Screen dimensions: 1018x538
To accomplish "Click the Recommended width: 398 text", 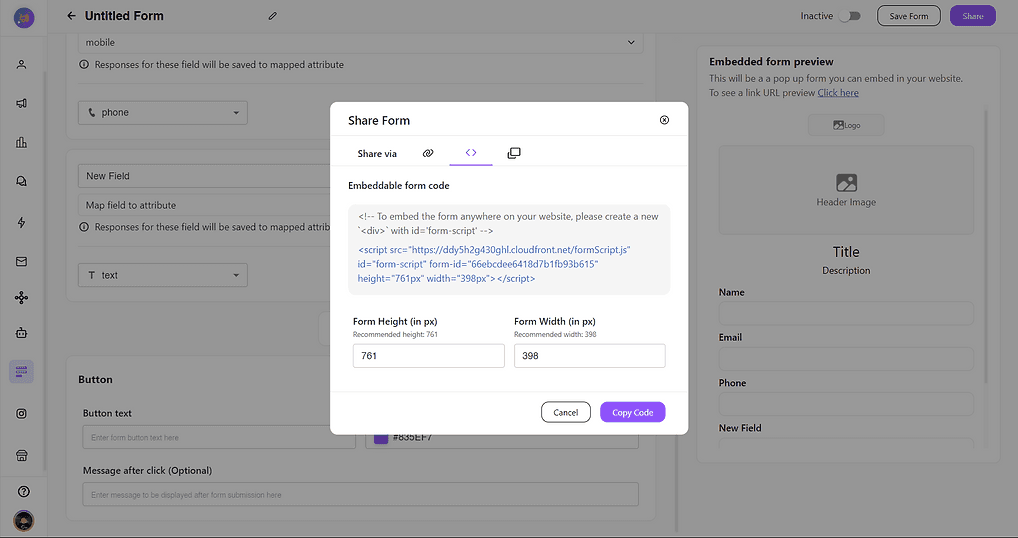I will point(555,335).
